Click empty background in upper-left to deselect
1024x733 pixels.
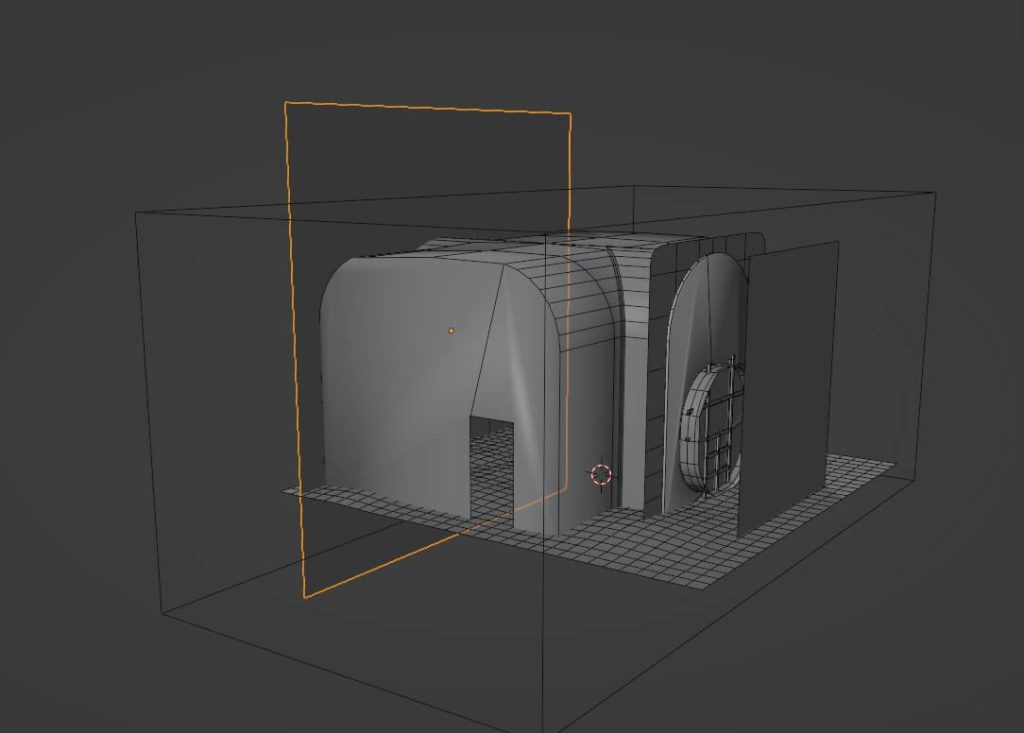(100, 80)
